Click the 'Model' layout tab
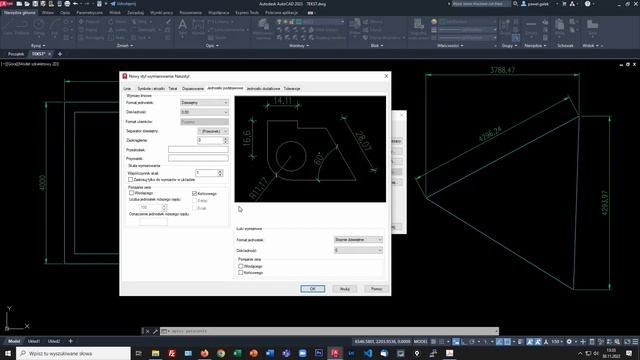Viewport: 640px width, 360px height. [14, 341]
